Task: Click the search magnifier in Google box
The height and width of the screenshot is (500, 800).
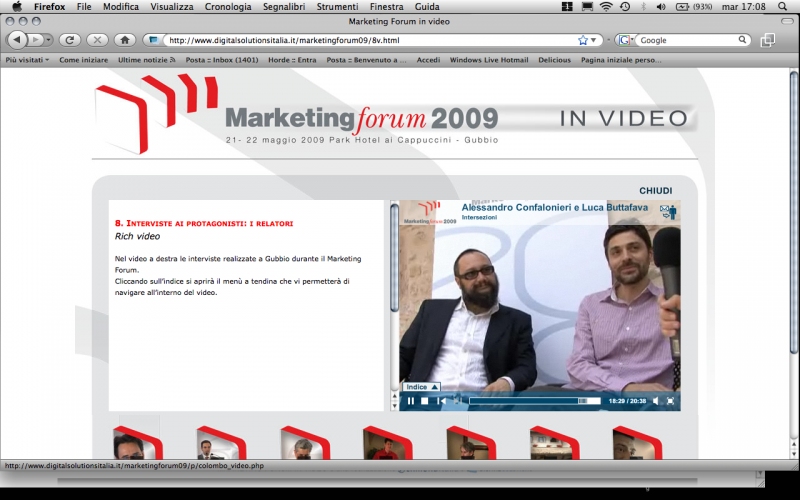Action: [x=743, y=40]
